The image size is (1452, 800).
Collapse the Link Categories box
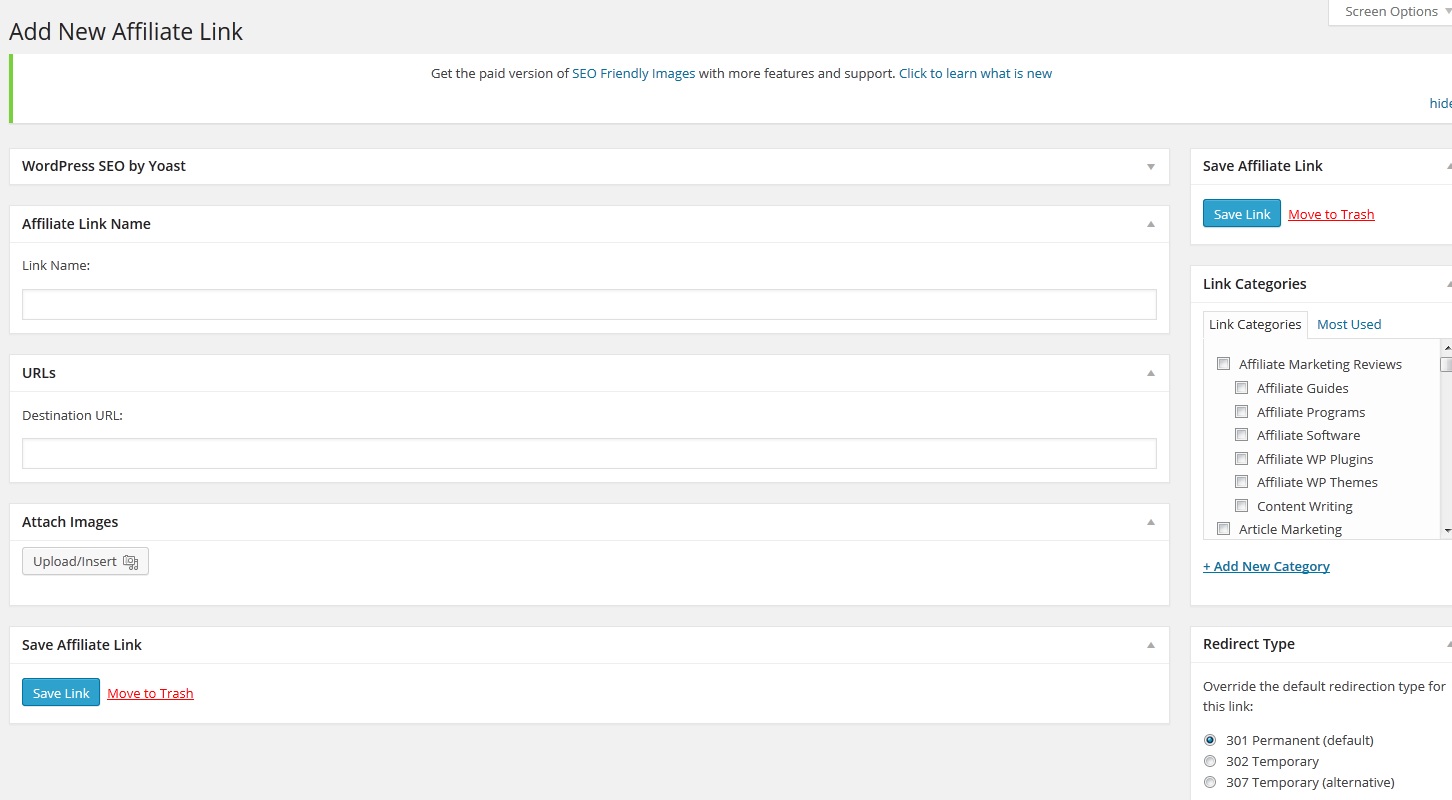point(1448,284)
